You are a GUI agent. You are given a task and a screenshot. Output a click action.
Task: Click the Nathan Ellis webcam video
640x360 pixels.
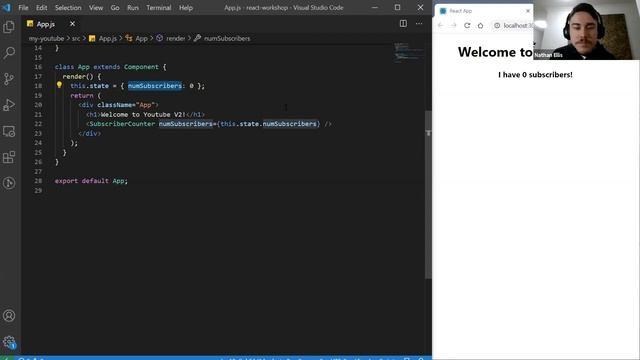coord(586,30)
